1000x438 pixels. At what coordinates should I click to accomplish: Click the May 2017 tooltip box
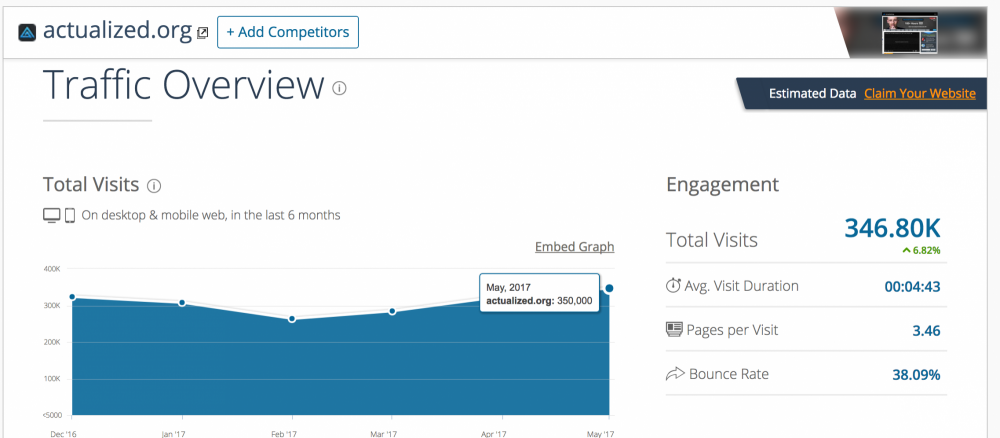[540, 293]
